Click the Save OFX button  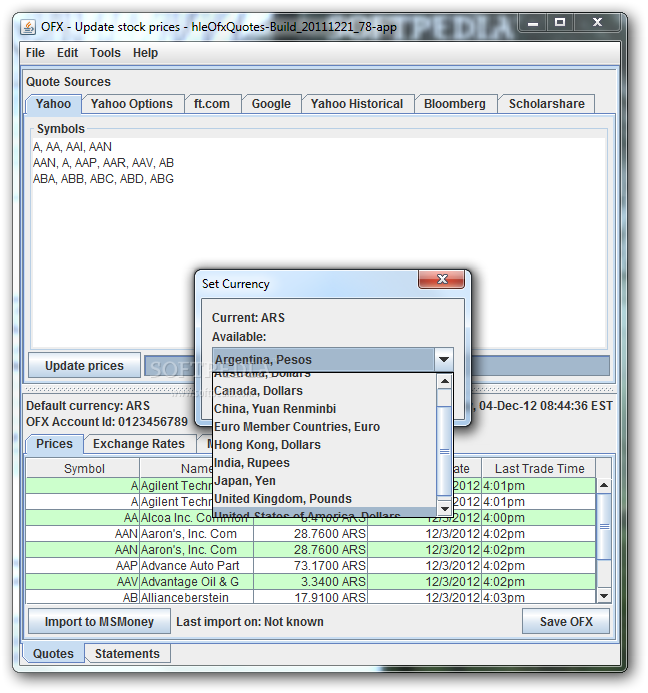(x=566, y=621)
